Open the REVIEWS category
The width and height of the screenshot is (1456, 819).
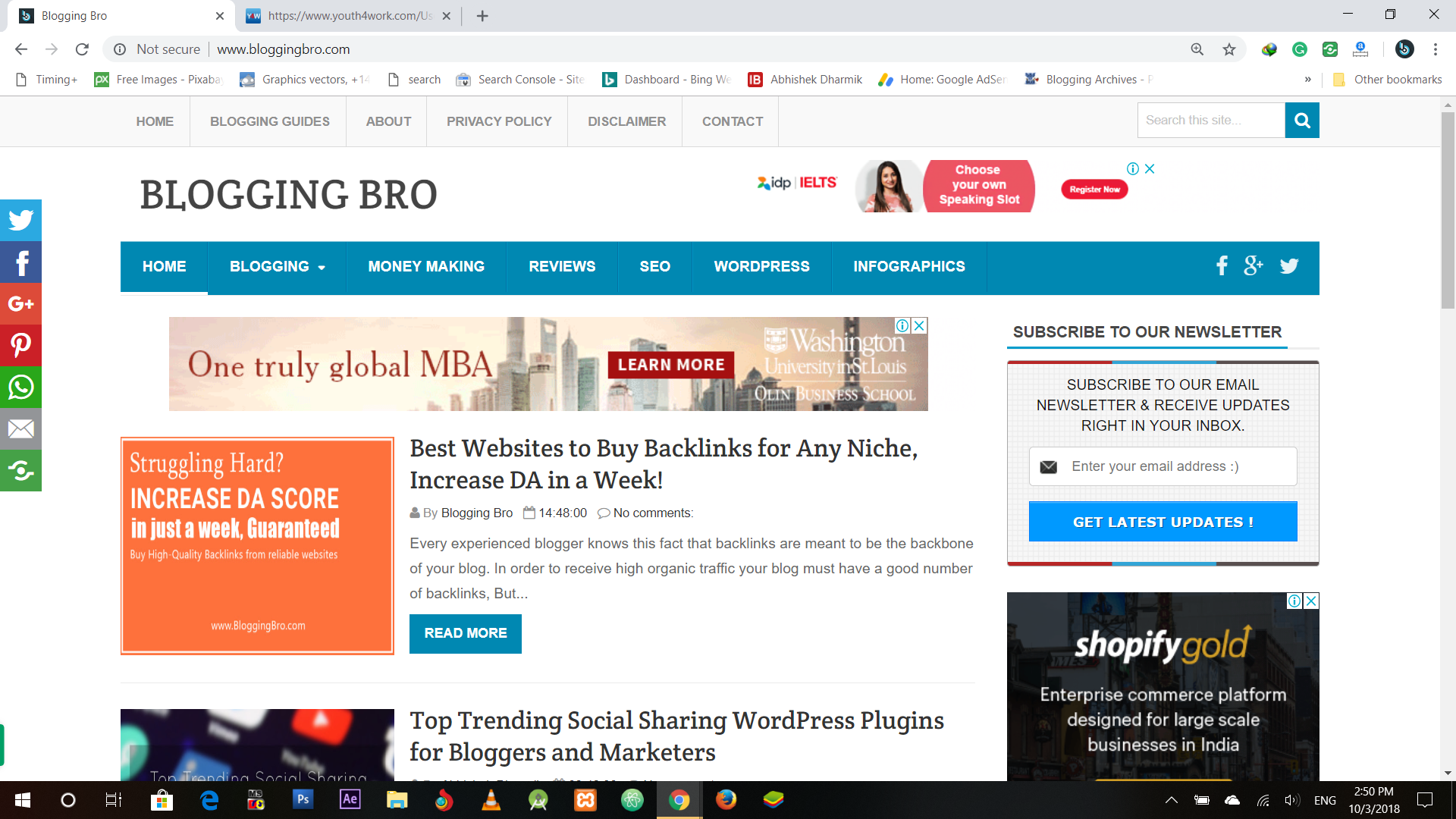[562, 267]
